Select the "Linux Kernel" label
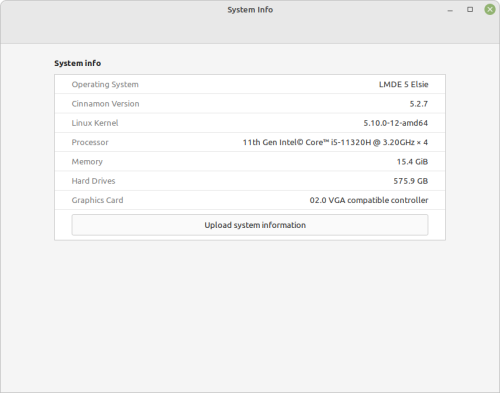This screenshot has width=500, height=393. pyautogui.click(x=95, y=123)
